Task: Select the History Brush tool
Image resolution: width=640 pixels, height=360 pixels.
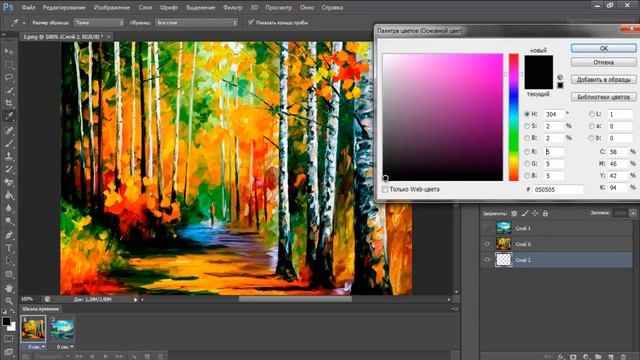Action: [9, 169]
